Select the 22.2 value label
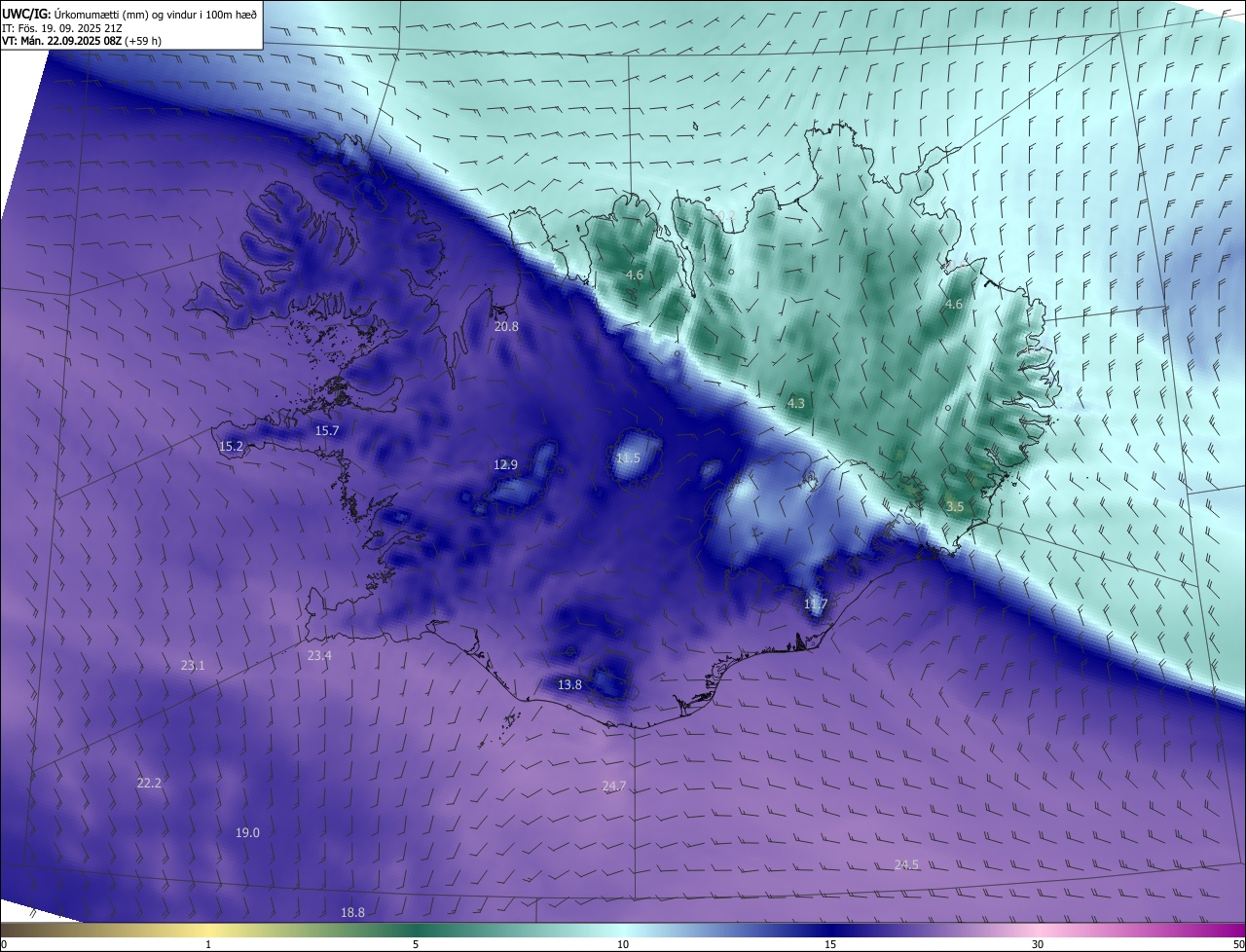The width and height of the screenshot is (1246, 952). click(x=149, y=784)
